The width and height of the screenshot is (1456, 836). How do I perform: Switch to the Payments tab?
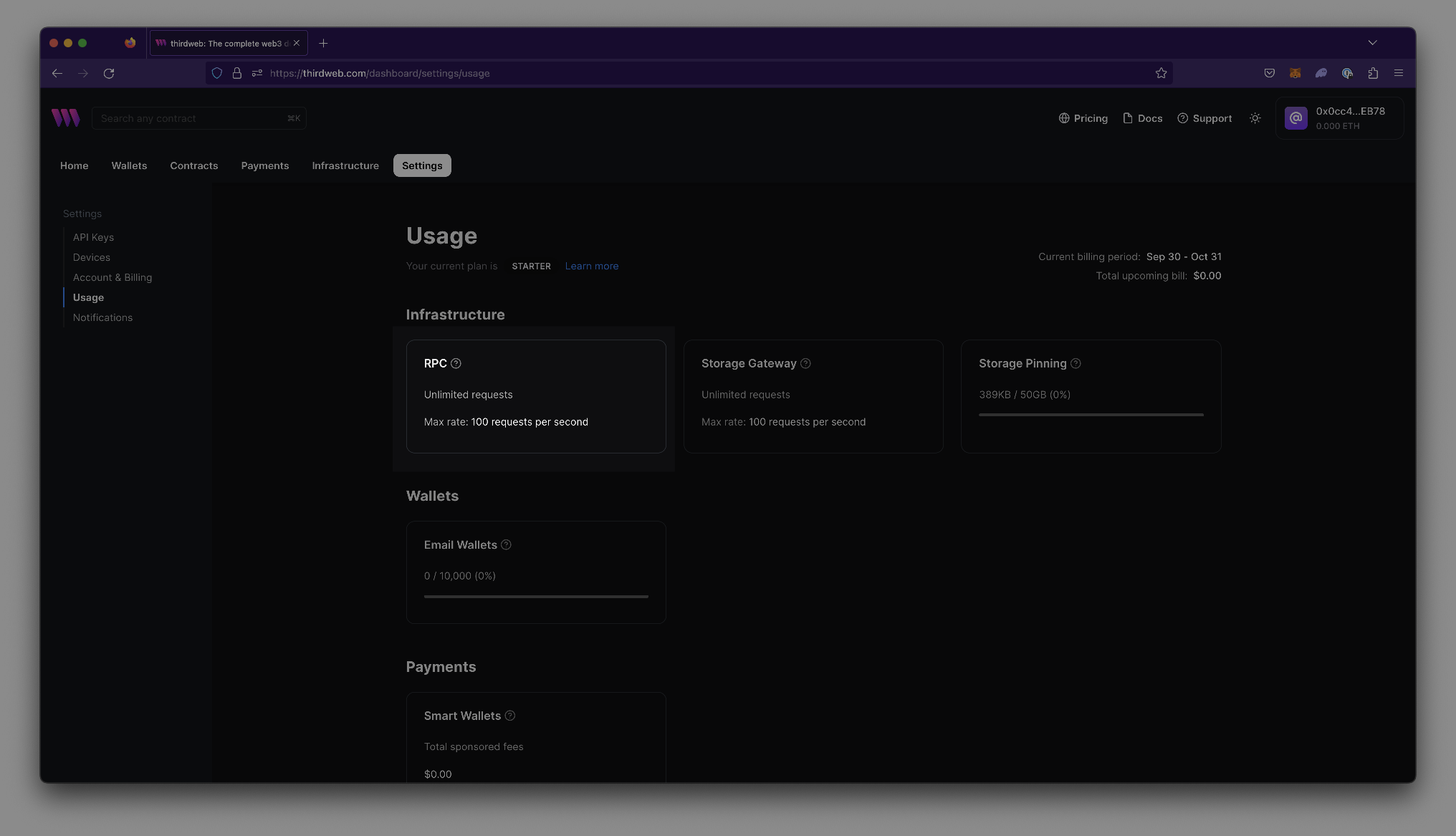pos(264,165)
